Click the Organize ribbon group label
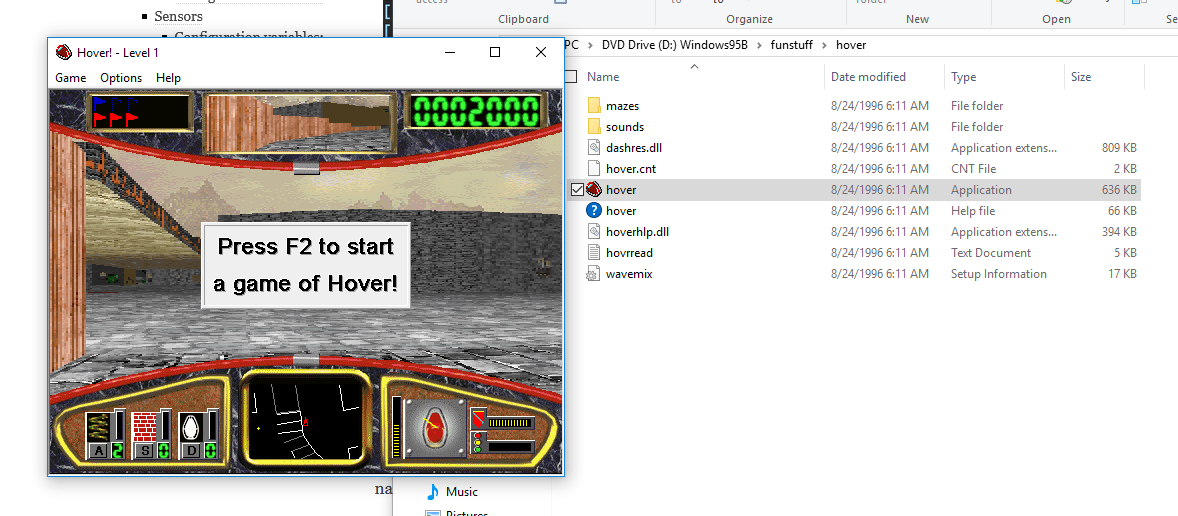The width and height of the screenshot is (1178, 516). [x=749, y=20]
